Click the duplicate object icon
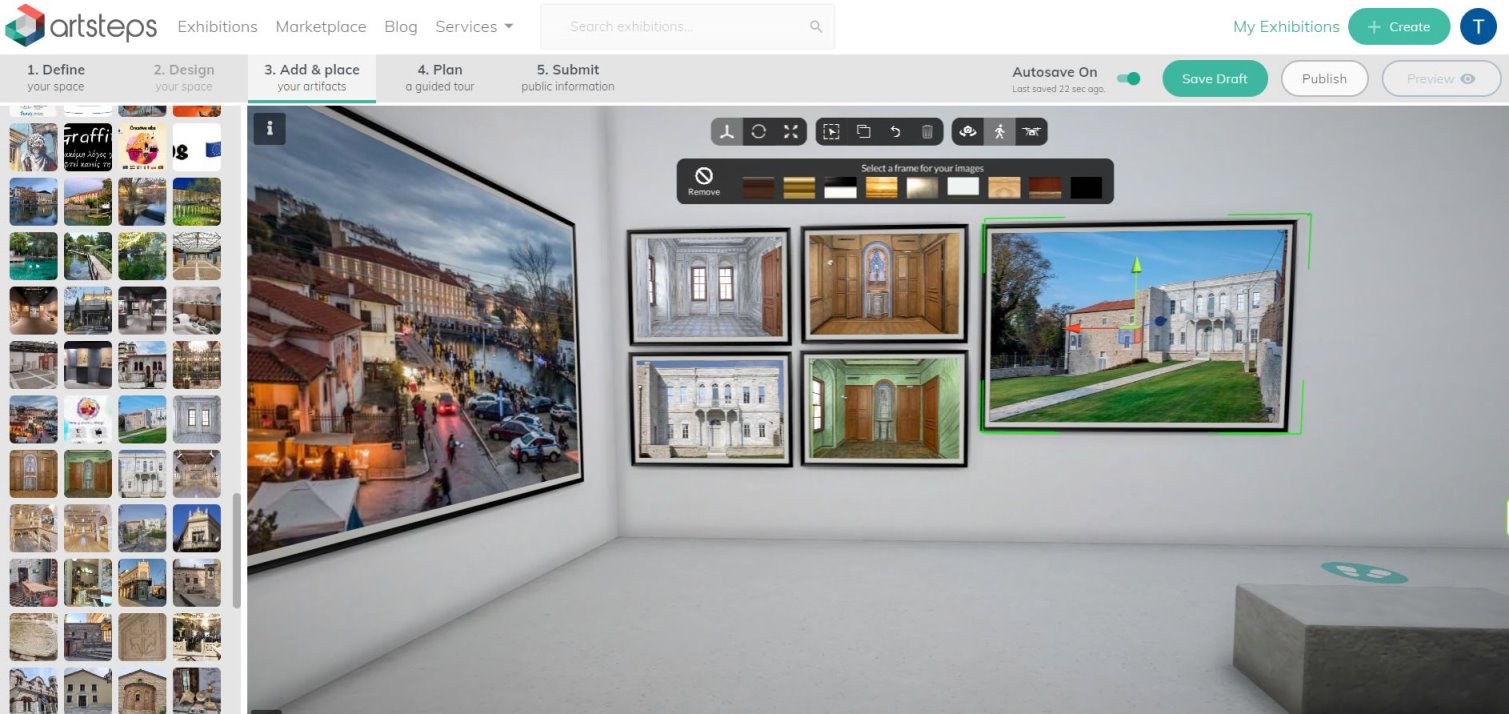 (x=863, y=131)
